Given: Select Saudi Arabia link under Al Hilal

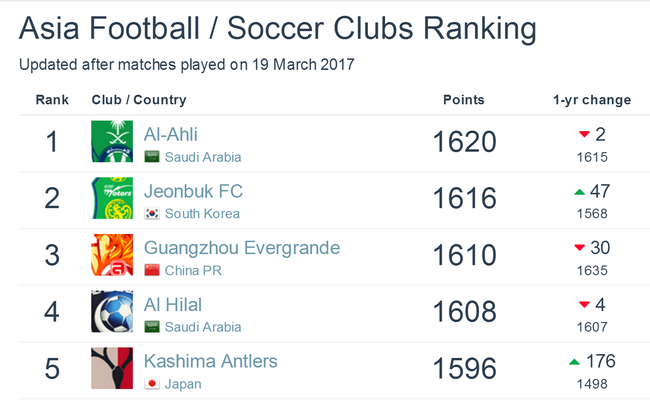Looking at the screenshot, I should (203, 327).
